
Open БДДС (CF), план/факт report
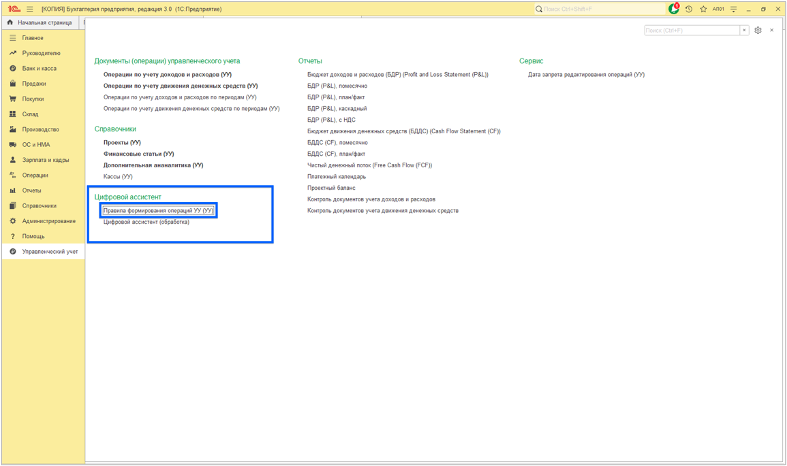coord(336,154)
